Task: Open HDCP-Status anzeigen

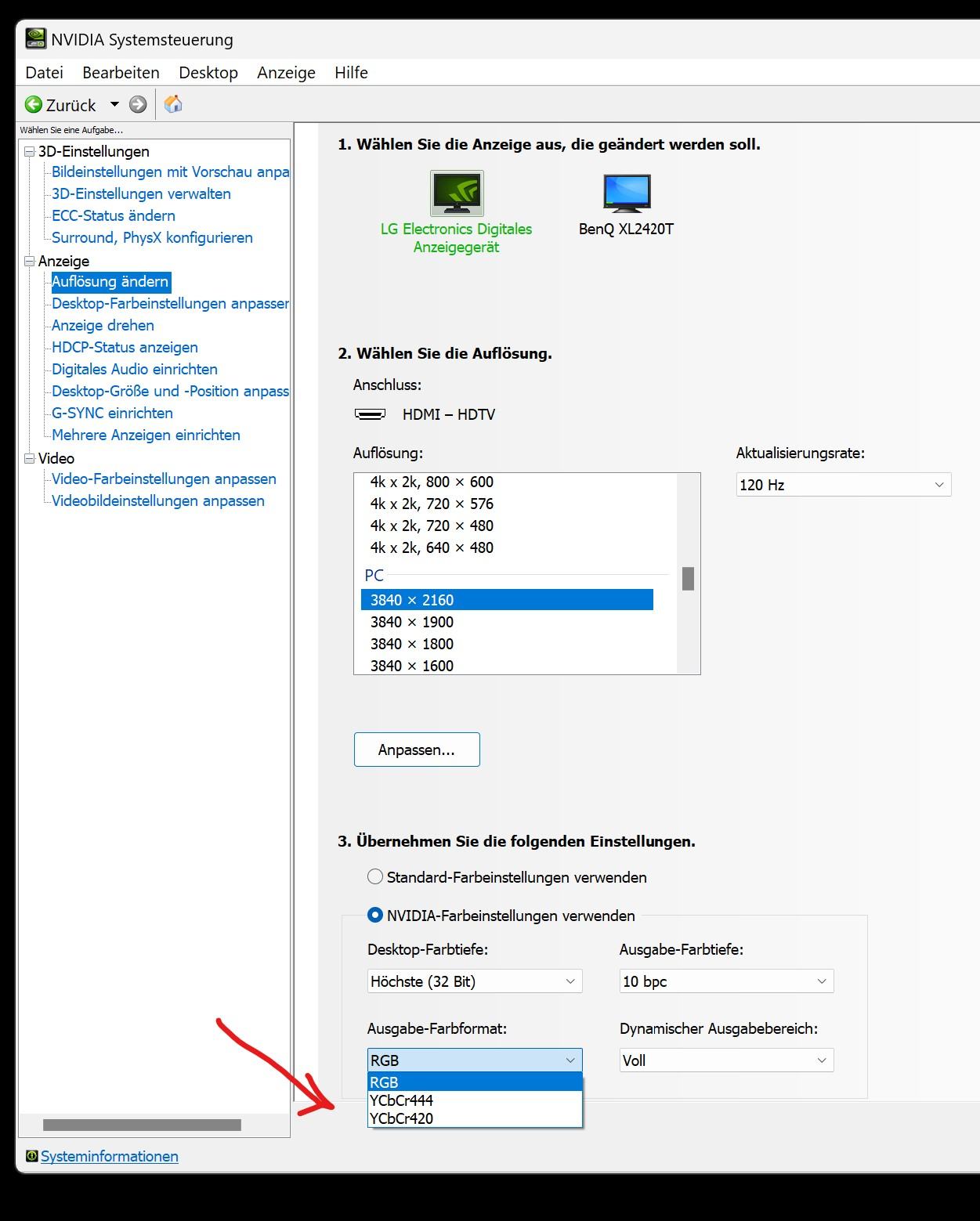Action: pyautogui.click(x=125, y=348)
